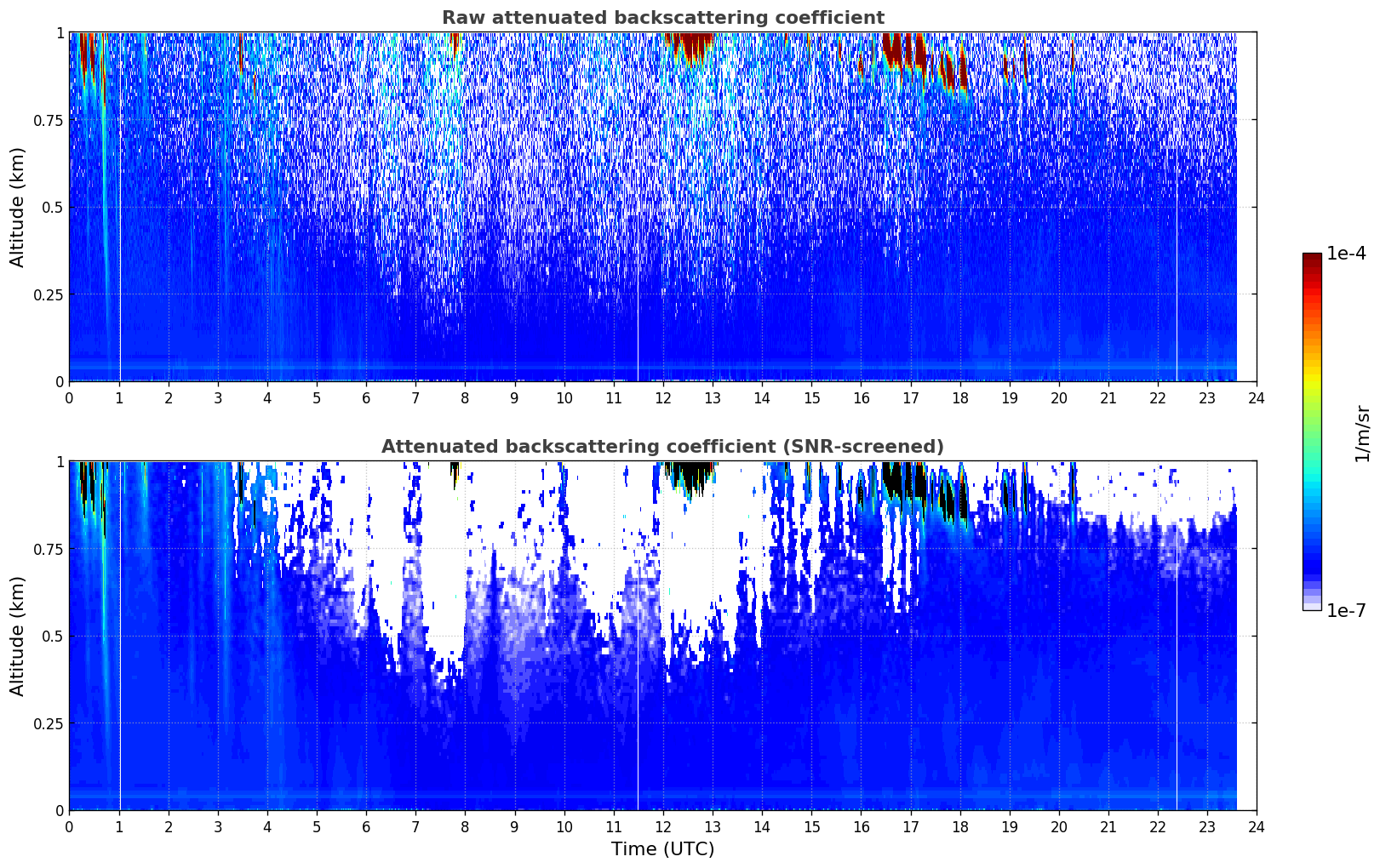
Task: Click hour 12 tick on the top plot's time axis
Action: click(x=662, y=397)
